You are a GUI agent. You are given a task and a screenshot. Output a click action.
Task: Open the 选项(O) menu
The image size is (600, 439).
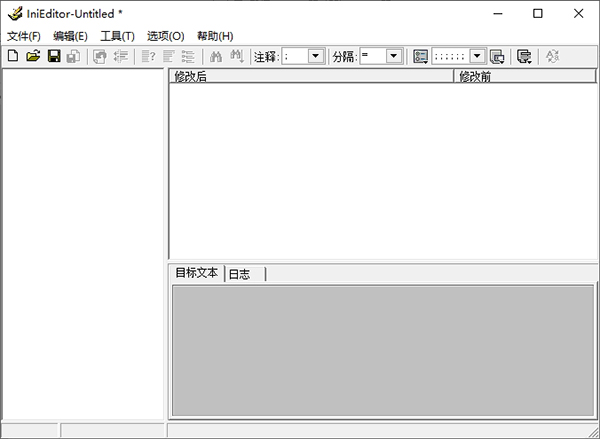coord(165,36)
